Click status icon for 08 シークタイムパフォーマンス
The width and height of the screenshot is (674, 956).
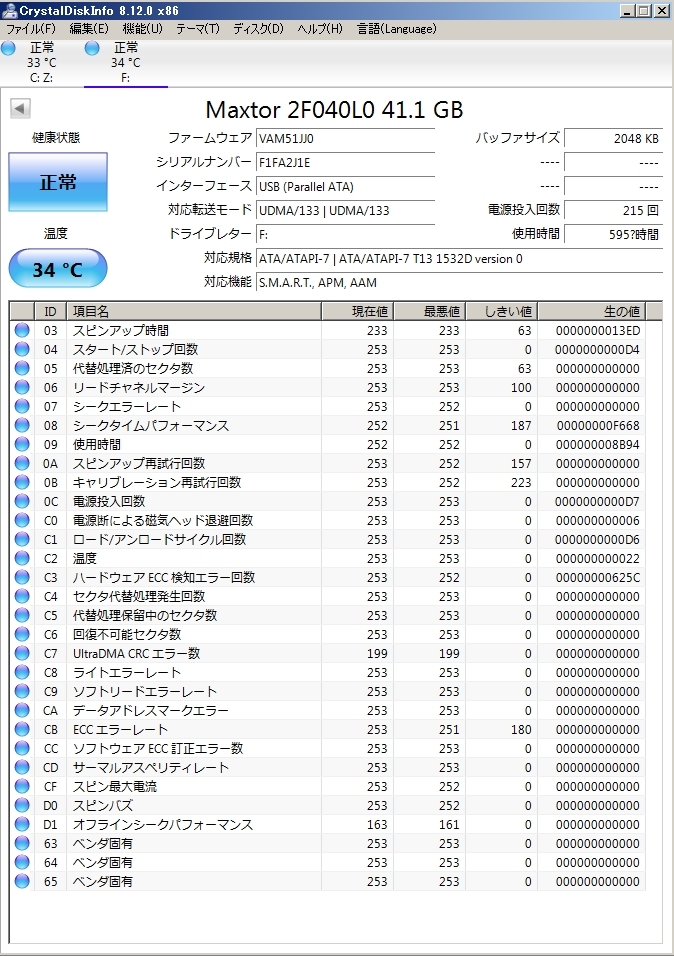click(22, 426)
